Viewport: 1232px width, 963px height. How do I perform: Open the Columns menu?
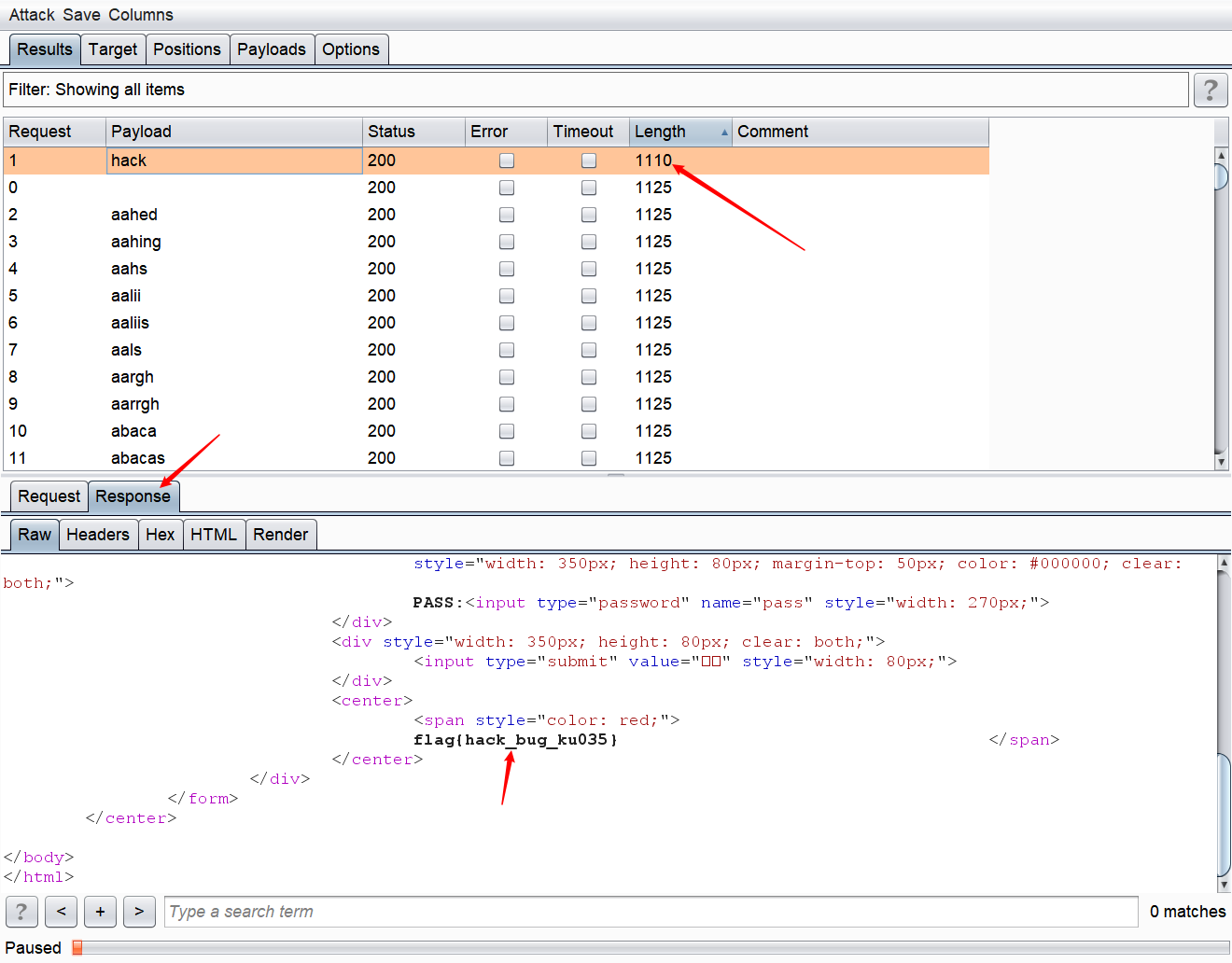[x=140, y=15]
